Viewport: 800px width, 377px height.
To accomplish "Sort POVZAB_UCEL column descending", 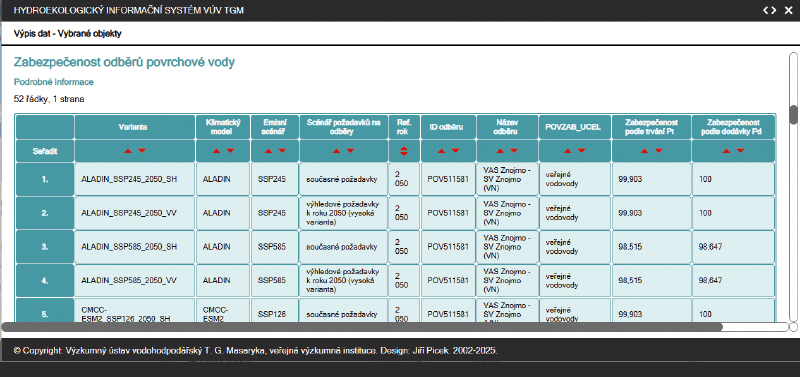I will point(581,151).
